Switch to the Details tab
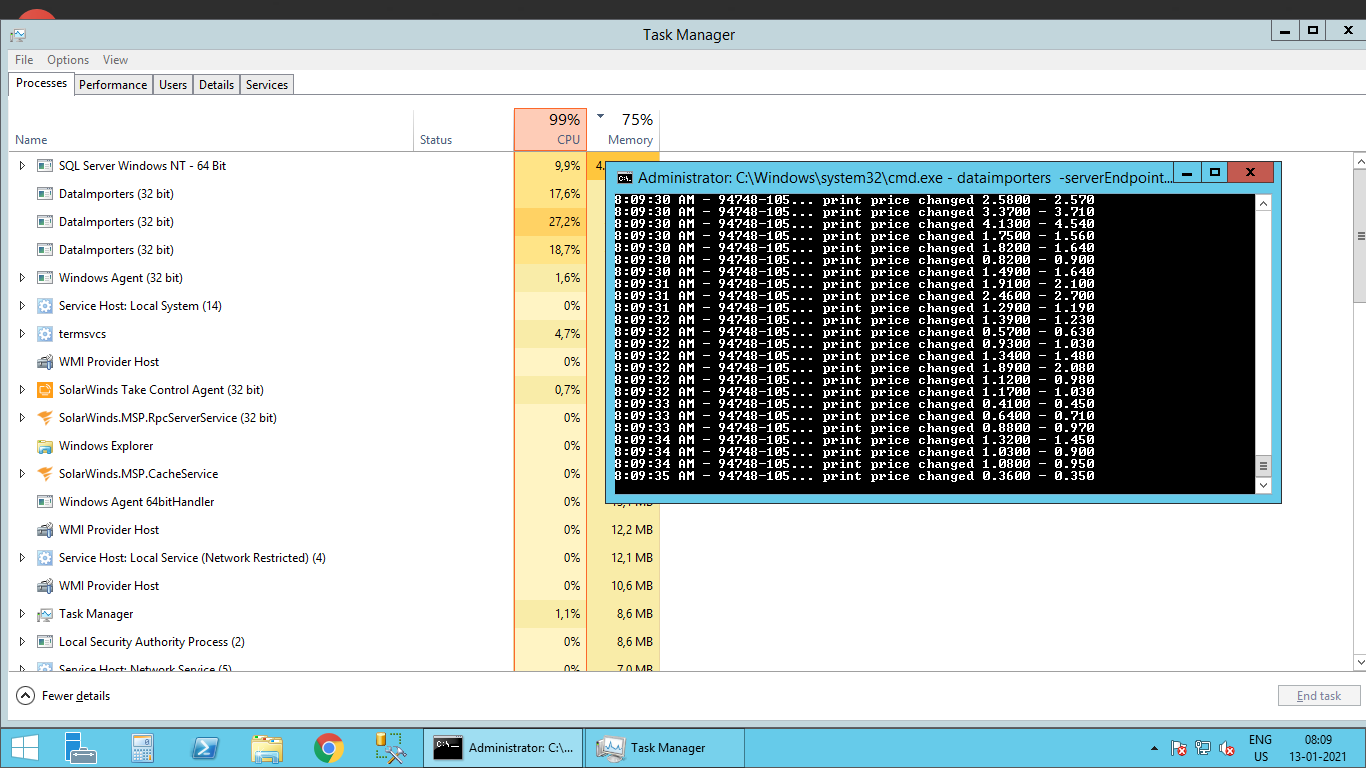This screenshot has width=1366, height=768. pyautogui.click(x=216, y=85)
